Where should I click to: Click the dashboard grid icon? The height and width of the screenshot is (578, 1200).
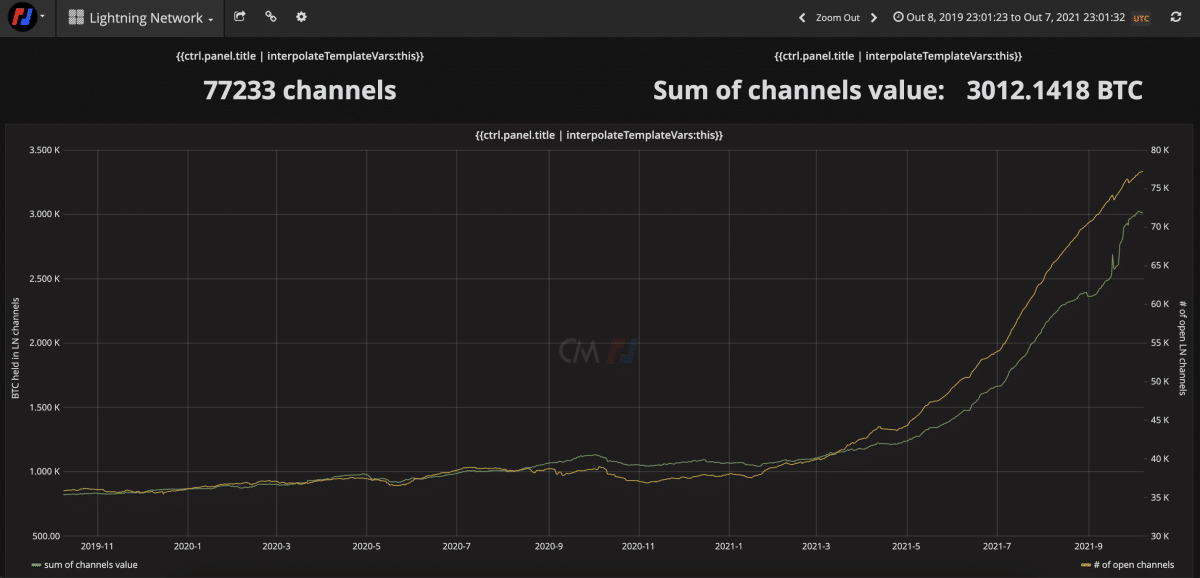(x=76, y=18)
